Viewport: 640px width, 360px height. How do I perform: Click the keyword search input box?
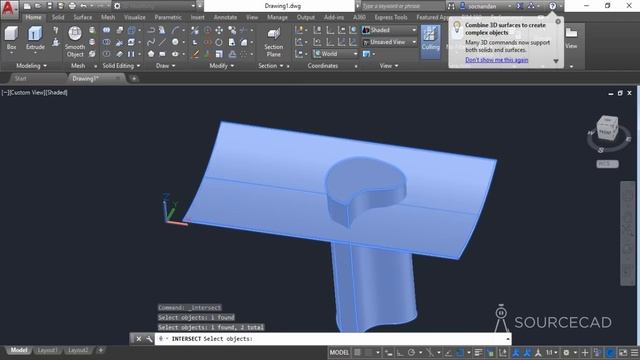[402, 6]
